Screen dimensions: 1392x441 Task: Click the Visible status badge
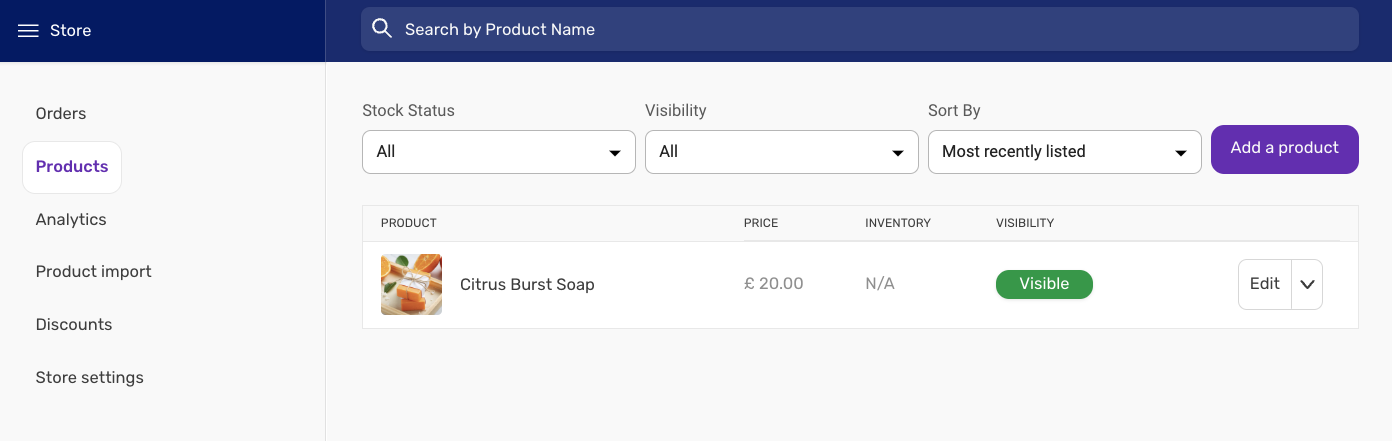1044,284
